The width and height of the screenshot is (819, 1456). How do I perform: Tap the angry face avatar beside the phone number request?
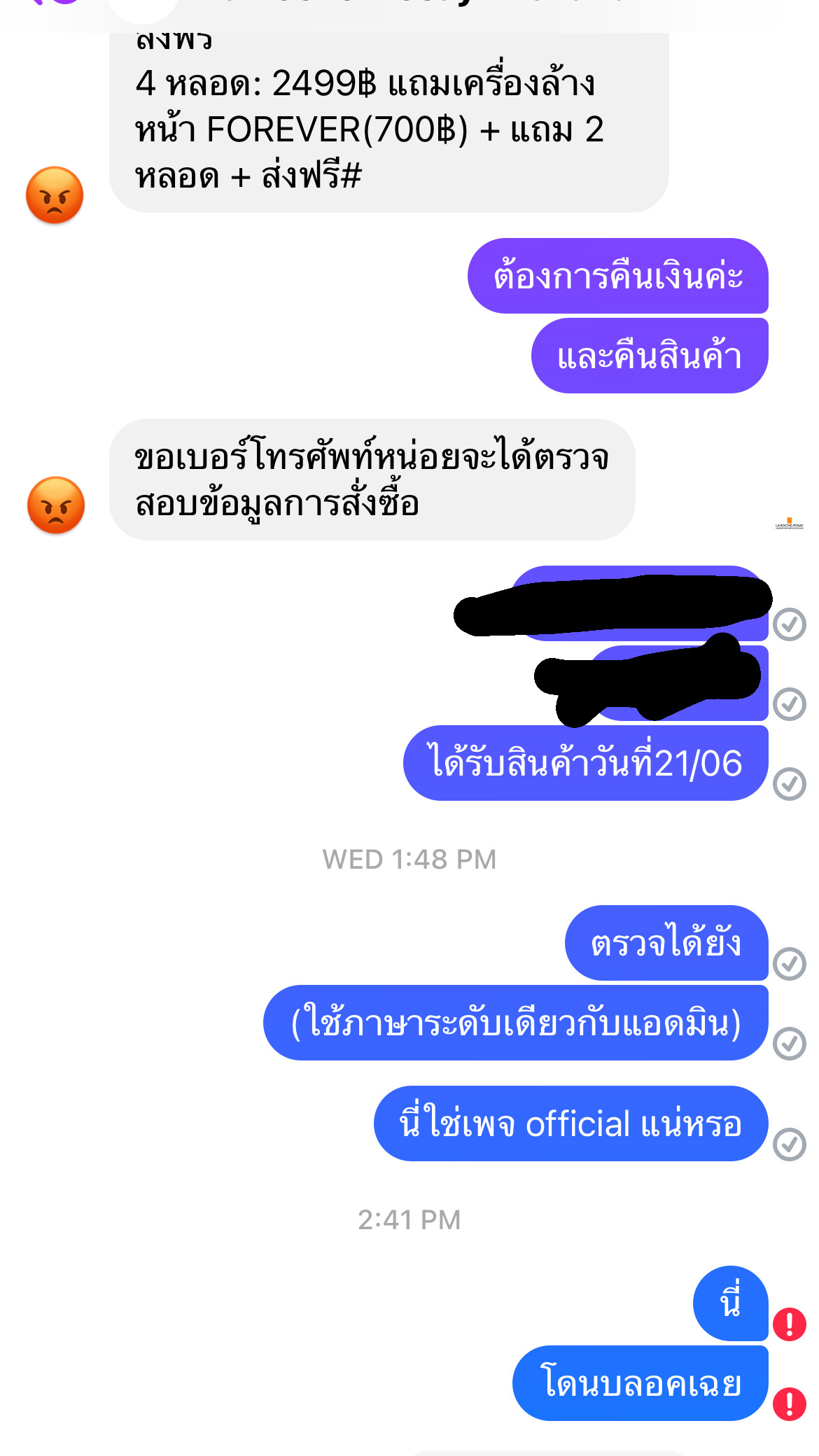(56, 505)
